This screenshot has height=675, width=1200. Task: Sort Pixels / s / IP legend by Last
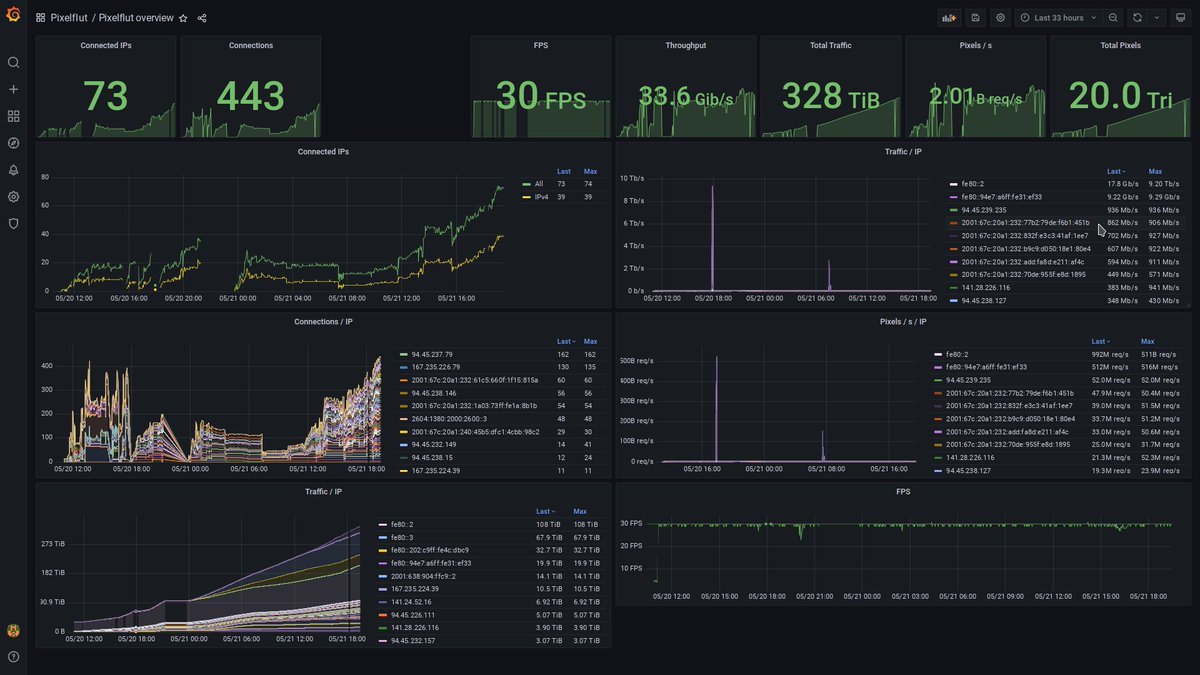click(1100, 342)
